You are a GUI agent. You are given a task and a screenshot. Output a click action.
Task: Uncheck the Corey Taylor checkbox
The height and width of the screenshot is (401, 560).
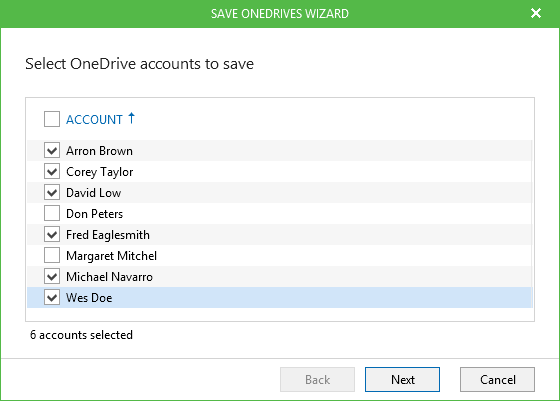(x=52, y=171)
